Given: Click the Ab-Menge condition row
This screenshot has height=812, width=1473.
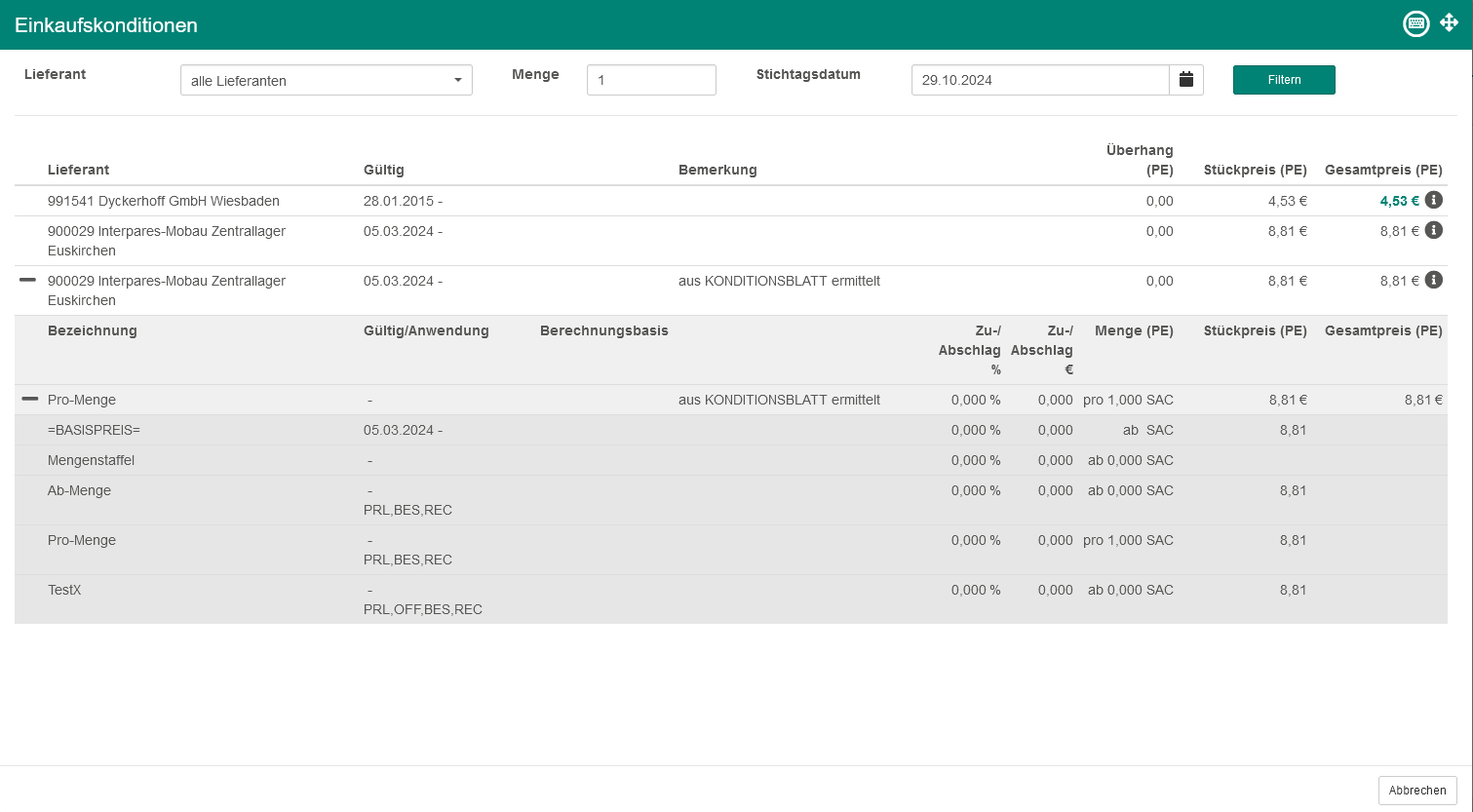Looking at the screenshot, I should tap(80, 490).
